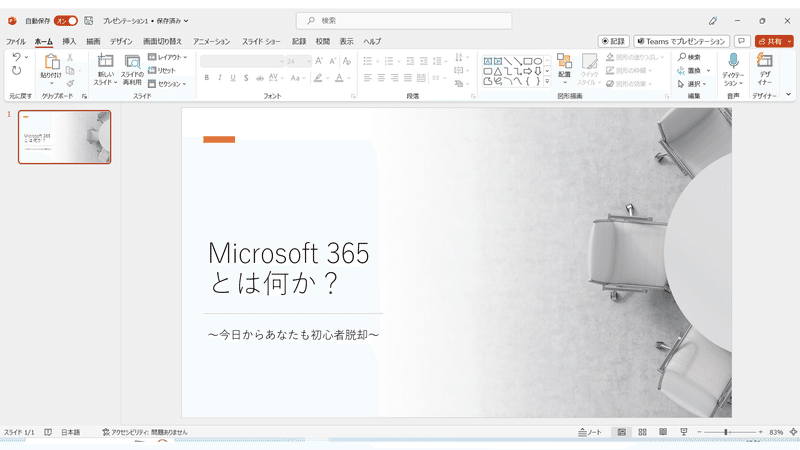Open the Layout (レイアウト) dropdown

pyautogui.click(x=168, y=57)
